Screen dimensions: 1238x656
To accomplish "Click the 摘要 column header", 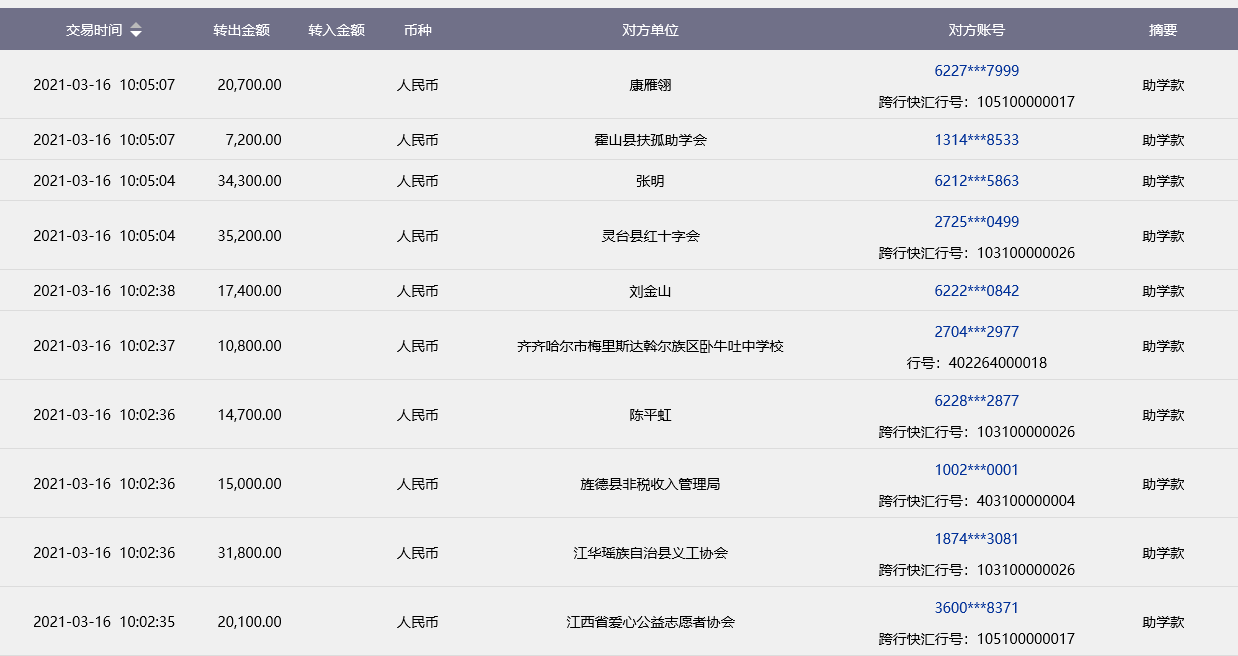I will [1163, 30].
